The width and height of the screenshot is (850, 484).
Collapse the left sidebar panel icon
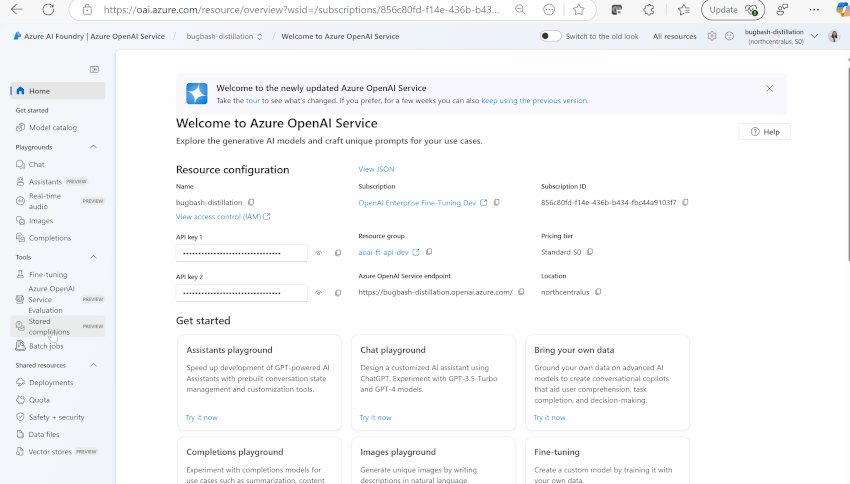click(x=94, y=69)
